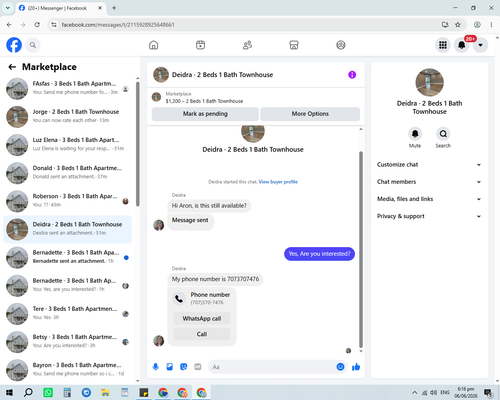The image size is (500, 400).
Task: Open the tab search dropdown
Action: pos(8,8)
